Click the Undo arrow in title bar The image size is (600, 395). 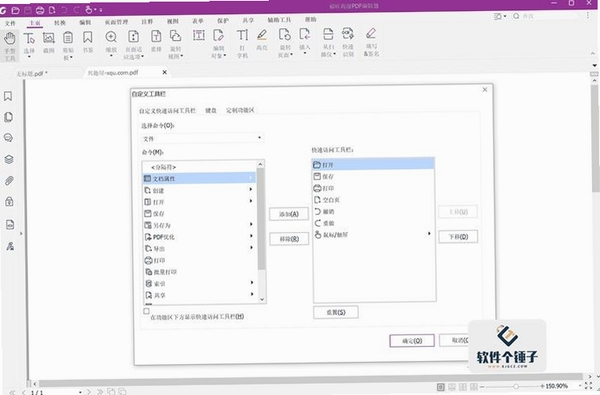click(x=64, y=10)
